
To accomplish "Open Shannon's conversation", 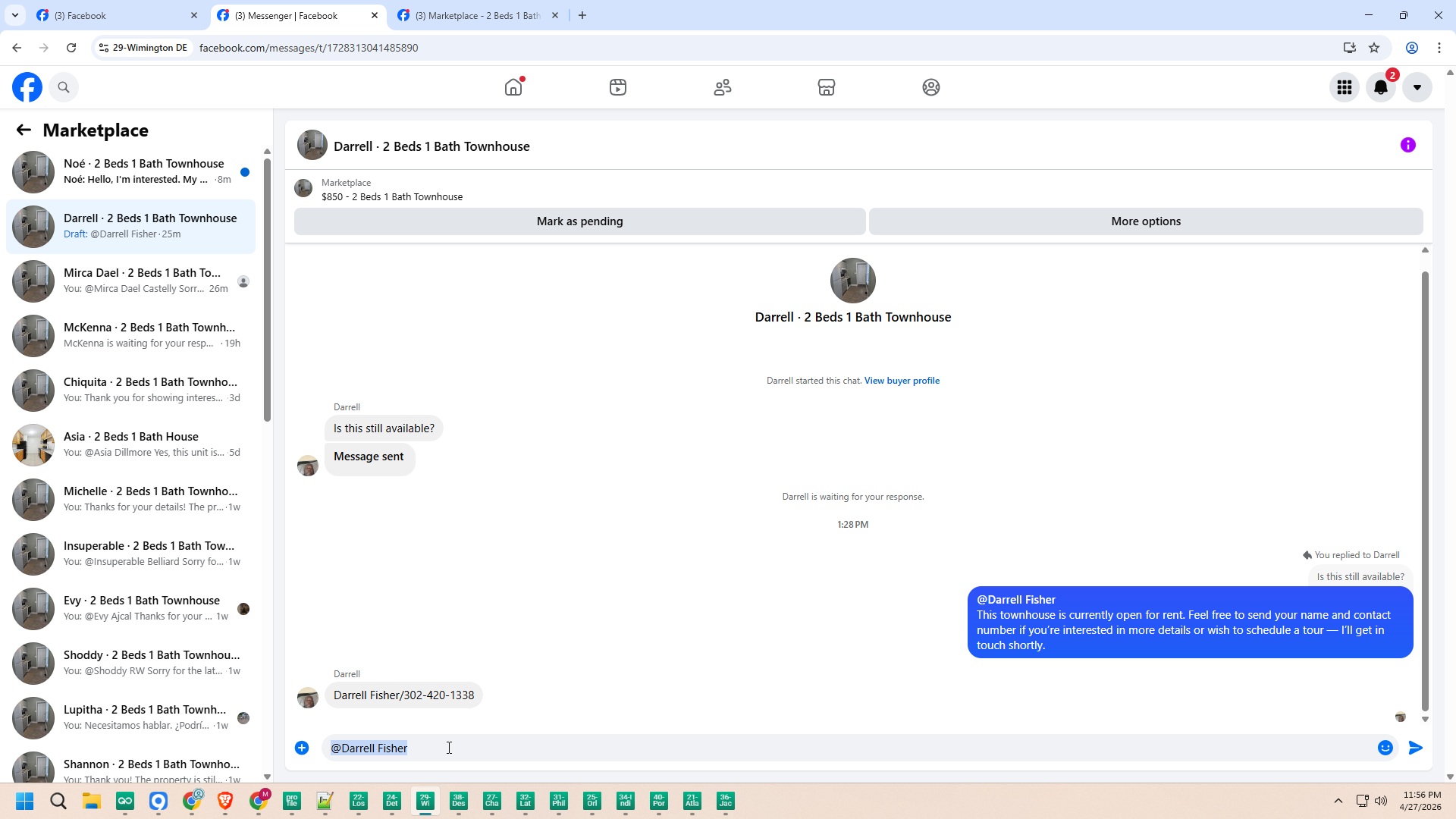I will coord(131,766).
